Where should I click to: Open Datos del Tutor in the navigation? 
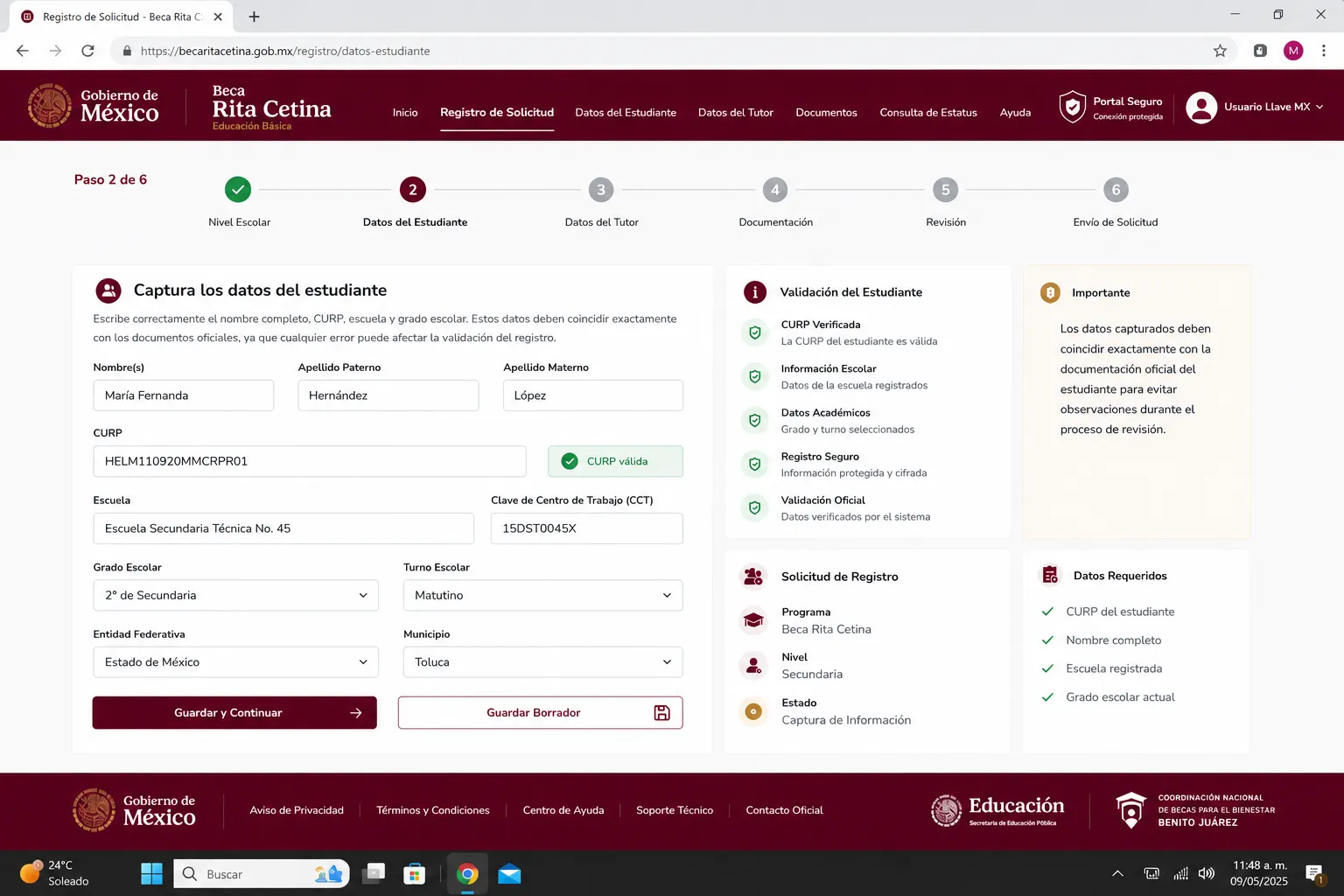click(736, 113)
